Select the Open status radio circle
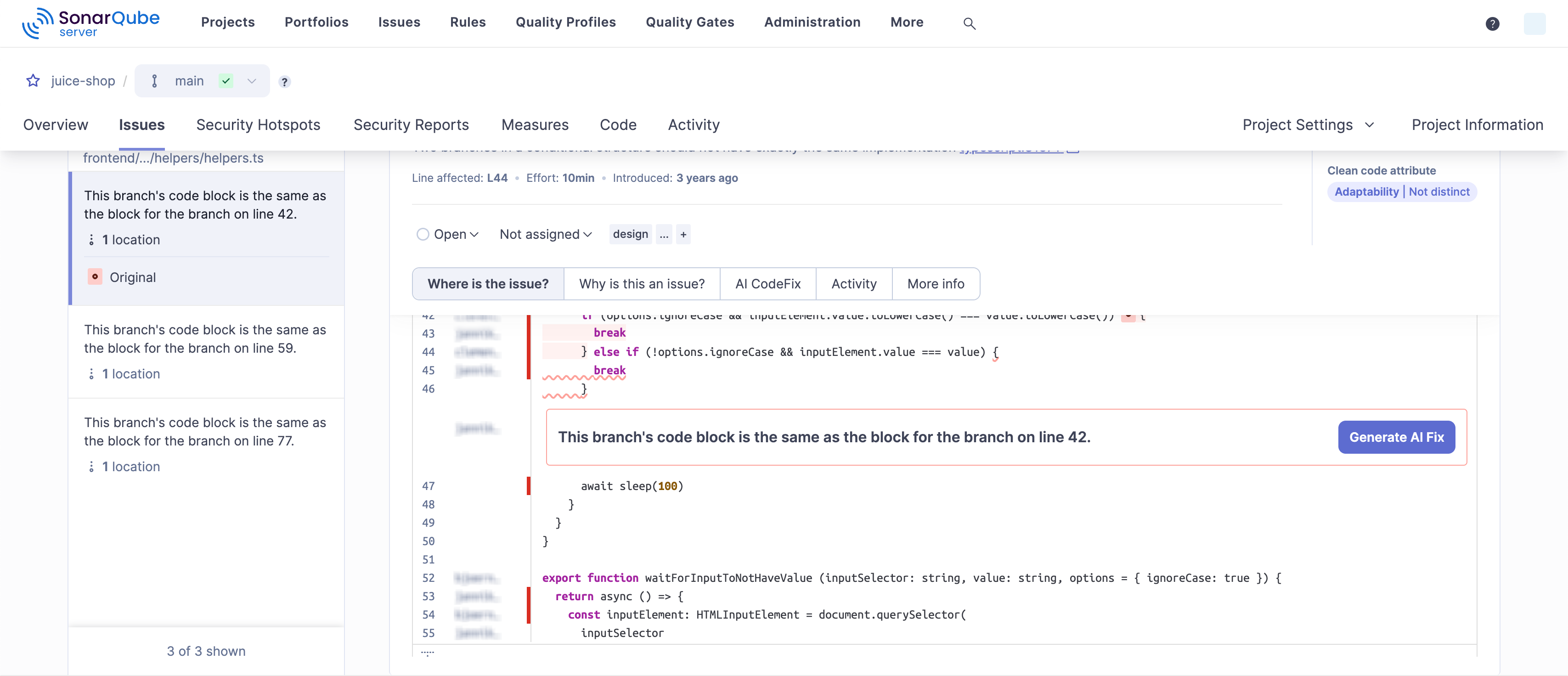 click(423, 234)
